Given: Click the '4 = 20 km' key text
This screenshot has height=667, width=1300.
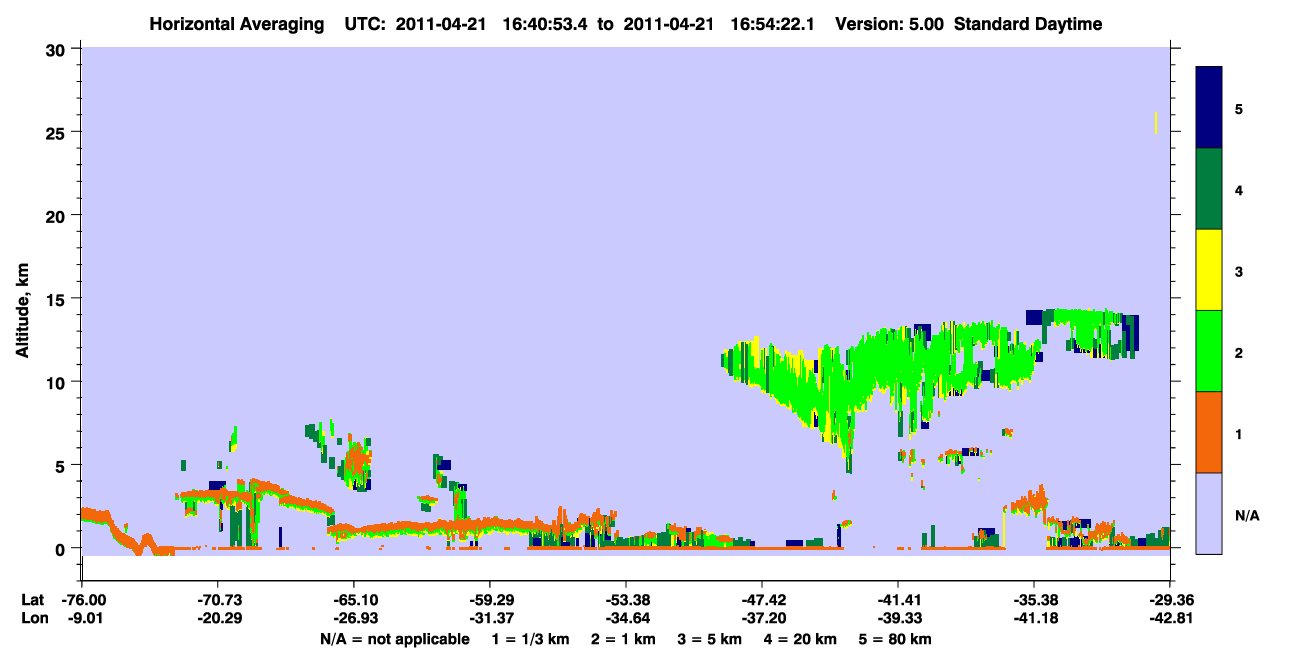Looking at the screenshot, I should click(801, 639).
